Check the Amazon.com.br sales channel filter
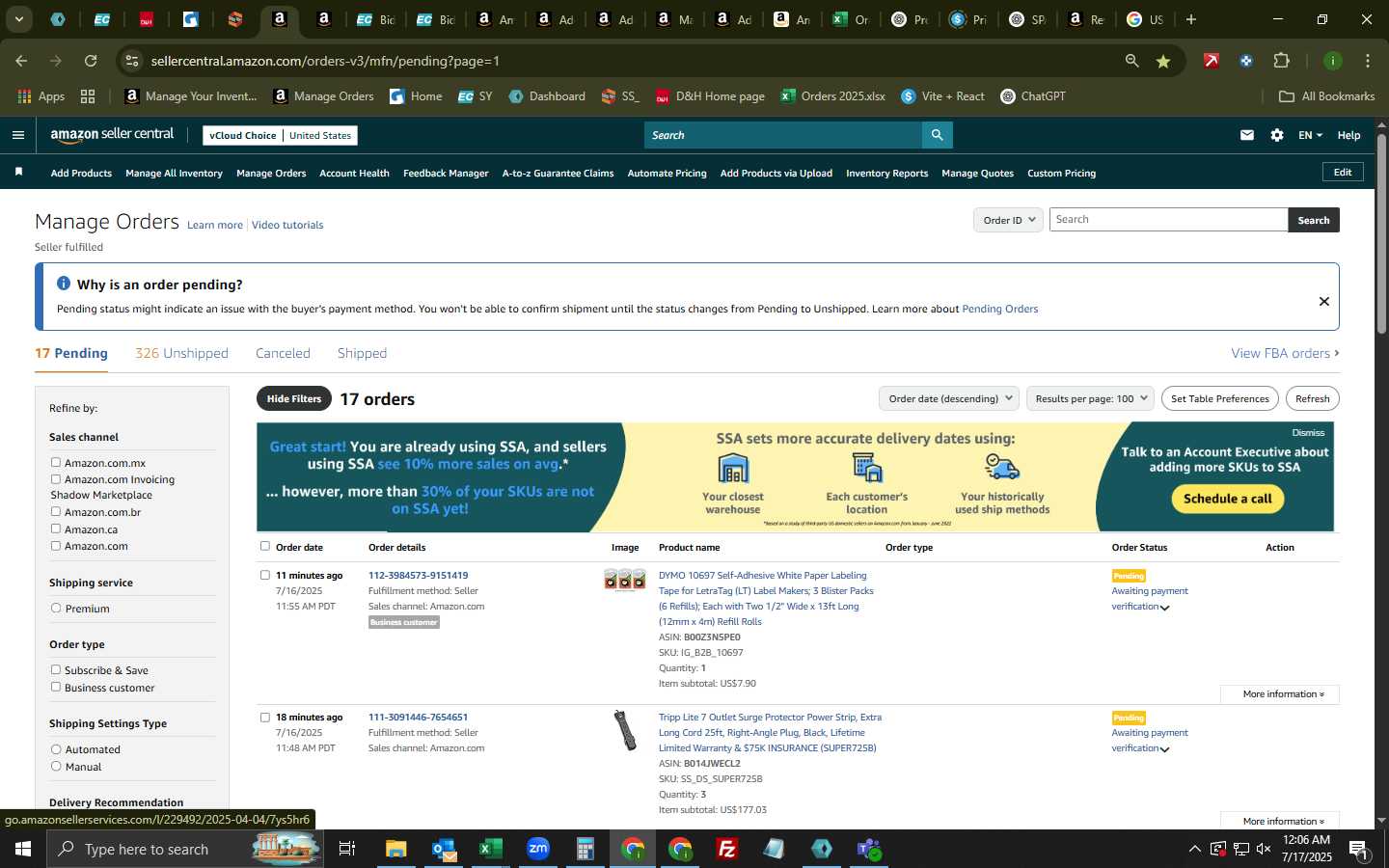 tap(56, 512)
